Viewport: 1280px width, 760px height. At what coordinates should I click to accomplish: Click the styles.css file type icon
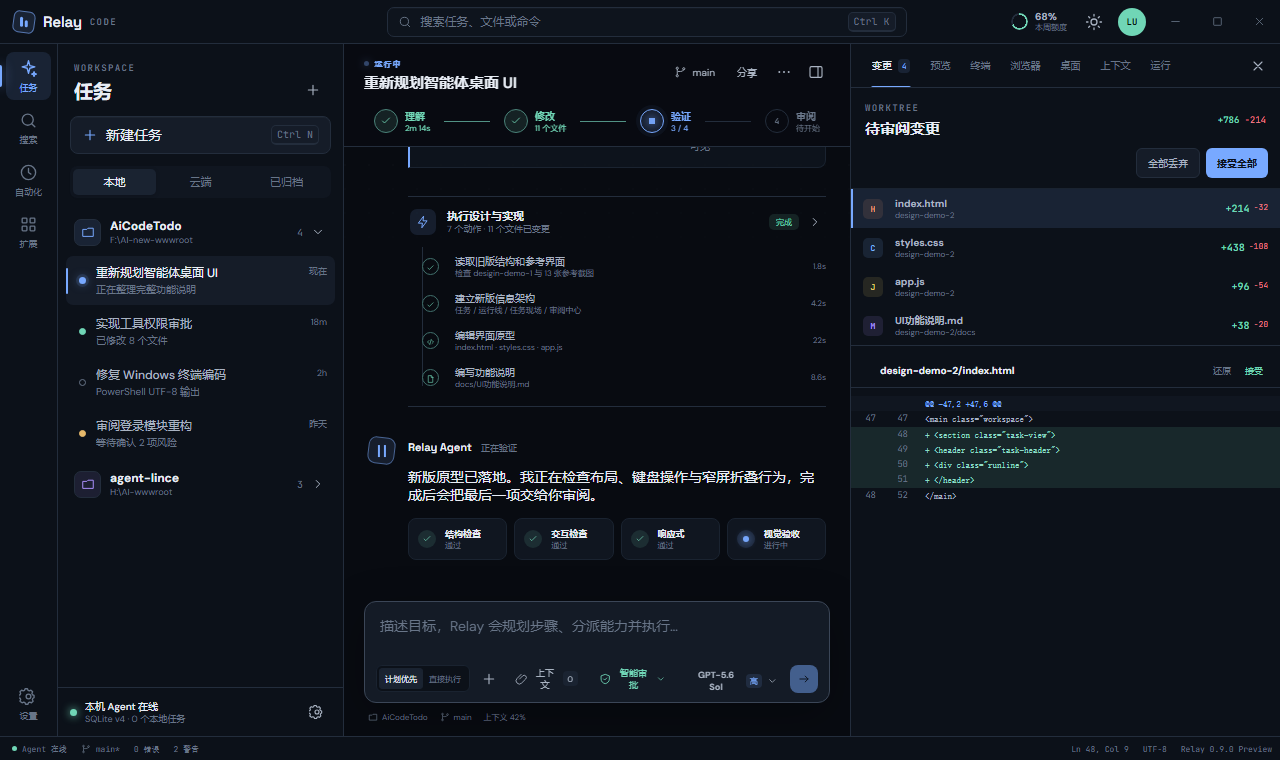tap(873, 248)
